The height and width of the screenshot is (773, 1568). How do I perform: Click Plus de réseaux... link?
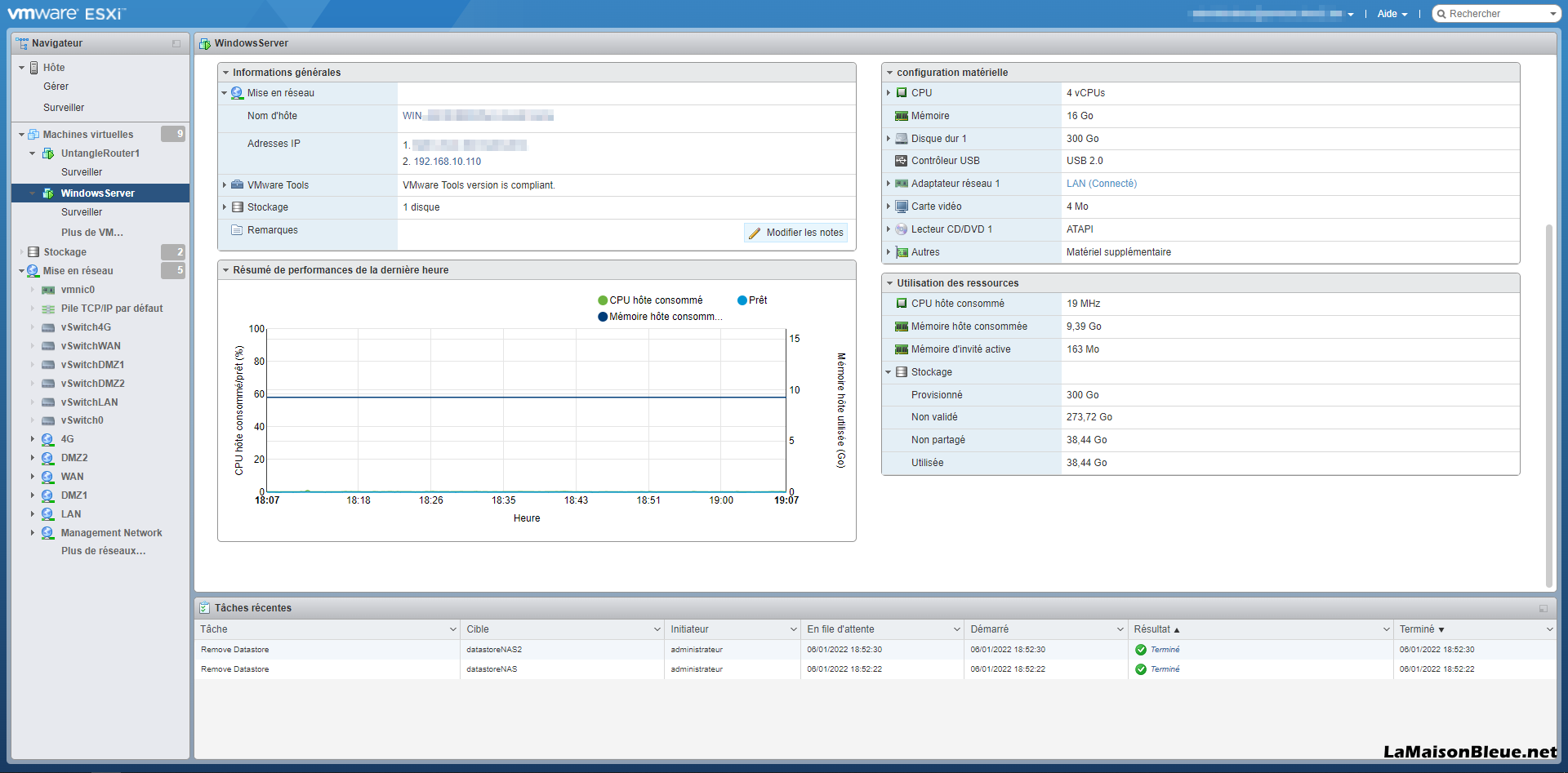tap(104, 551)
